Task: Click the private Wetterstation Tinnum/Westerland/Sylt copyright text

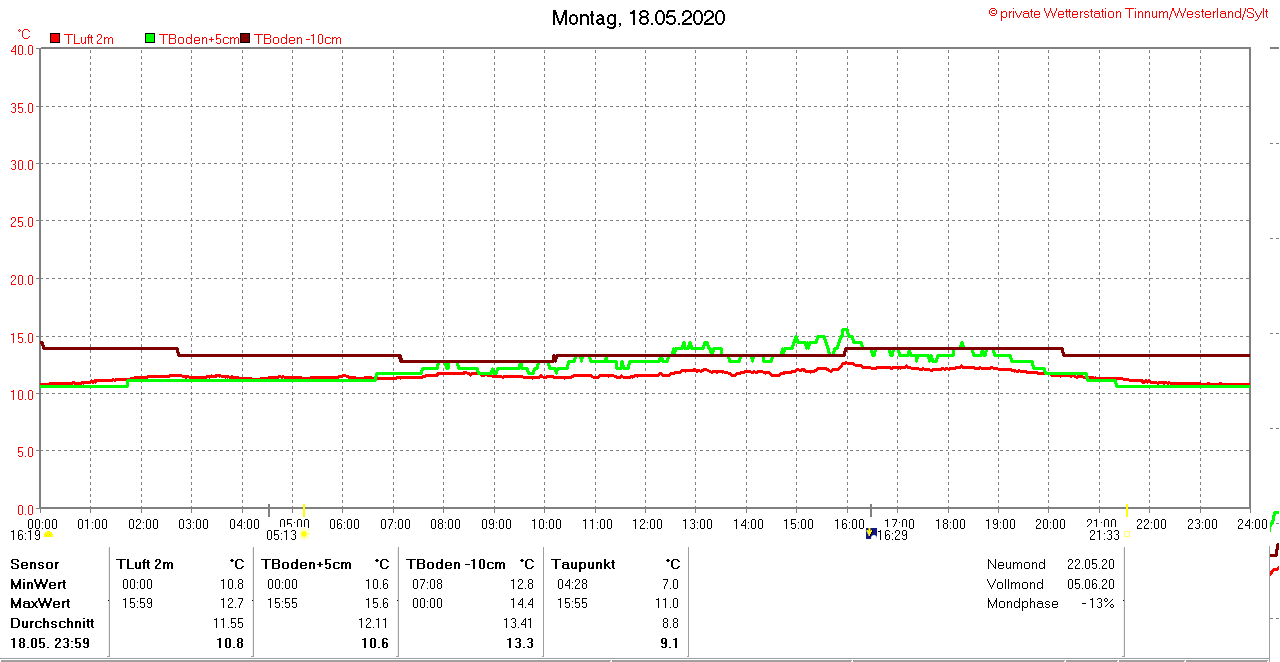Action: 1128,13
